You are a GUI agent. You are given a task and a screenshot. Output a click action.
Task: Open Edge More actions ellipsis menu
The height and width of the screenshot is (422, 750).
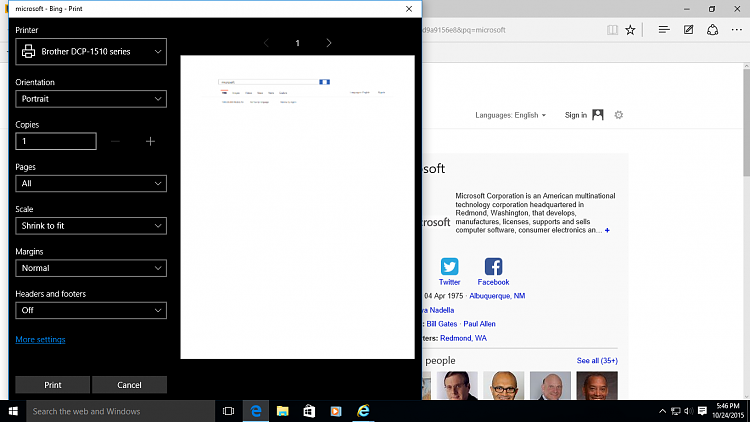[x=737, y=30]
